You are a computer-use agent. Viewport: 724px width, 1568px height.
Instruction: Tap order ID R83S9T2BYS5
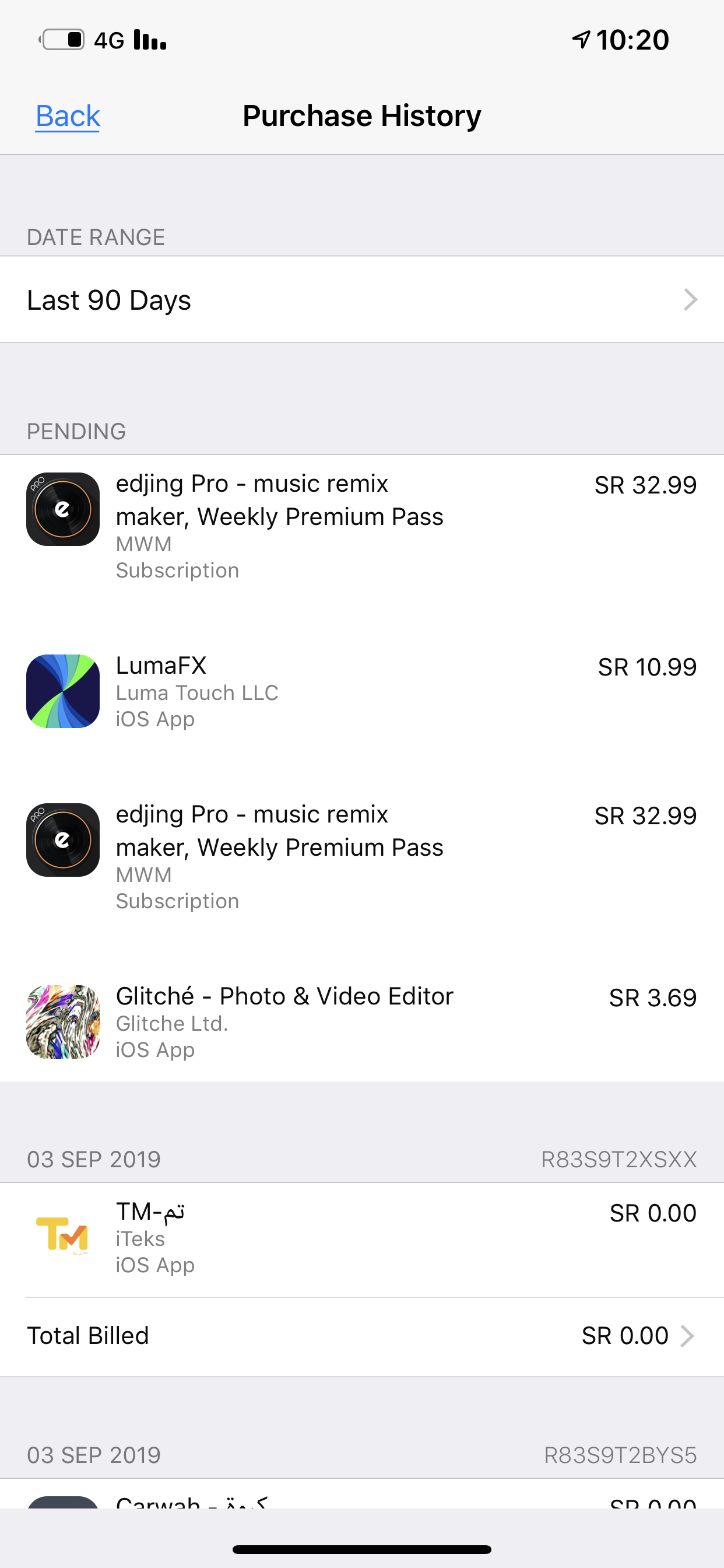click(621, 1455)
